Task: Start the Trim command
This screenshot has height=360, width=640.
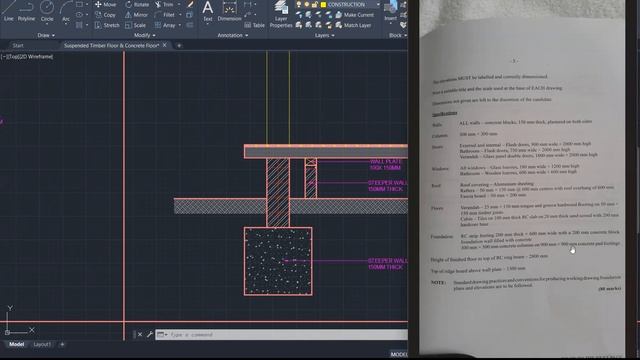Action: pyautogui.click(x=164, y=4)
